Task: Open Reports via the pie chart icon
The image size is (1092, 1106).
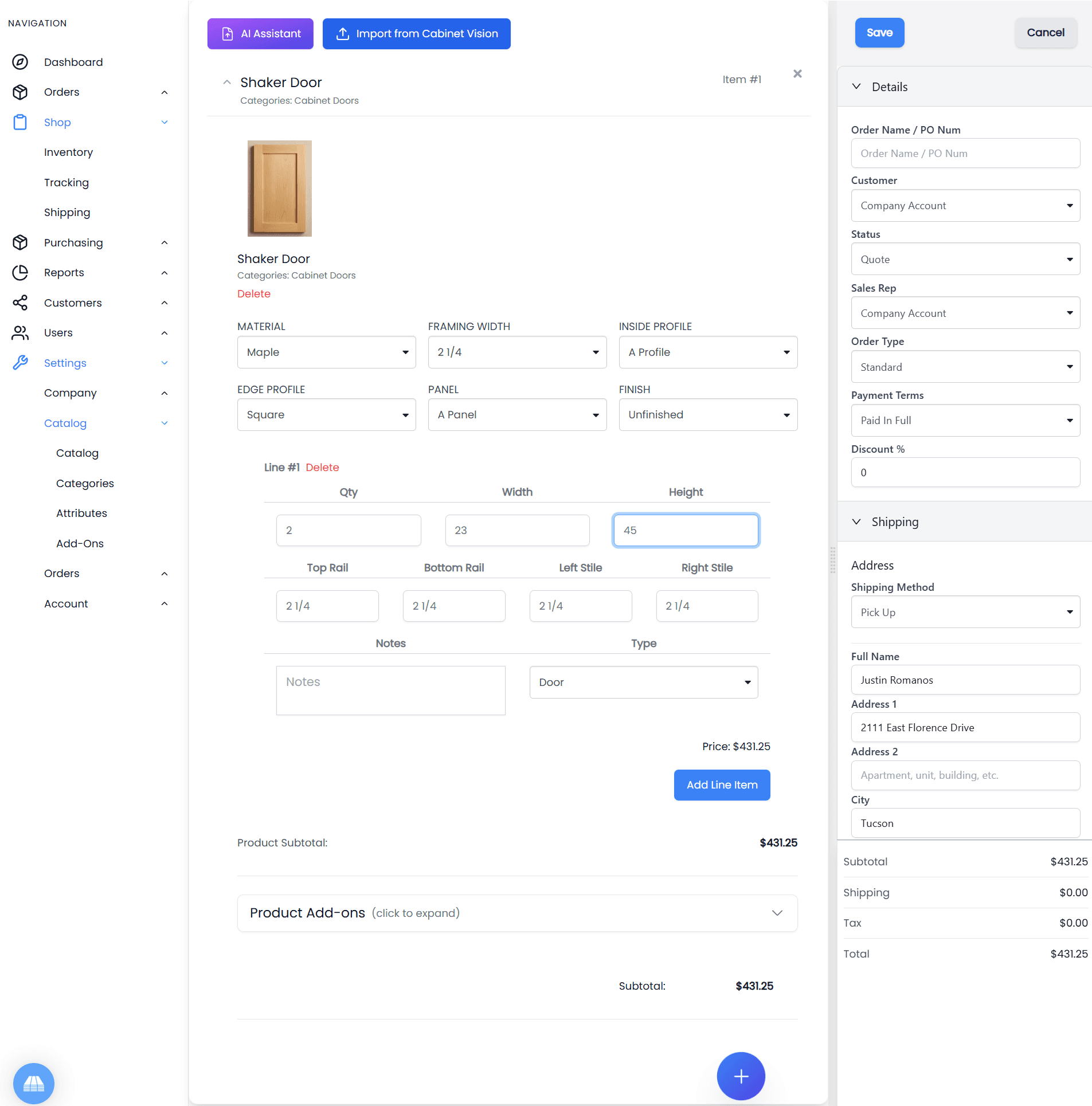Action: pyautogui.click(x=21, y=273)
